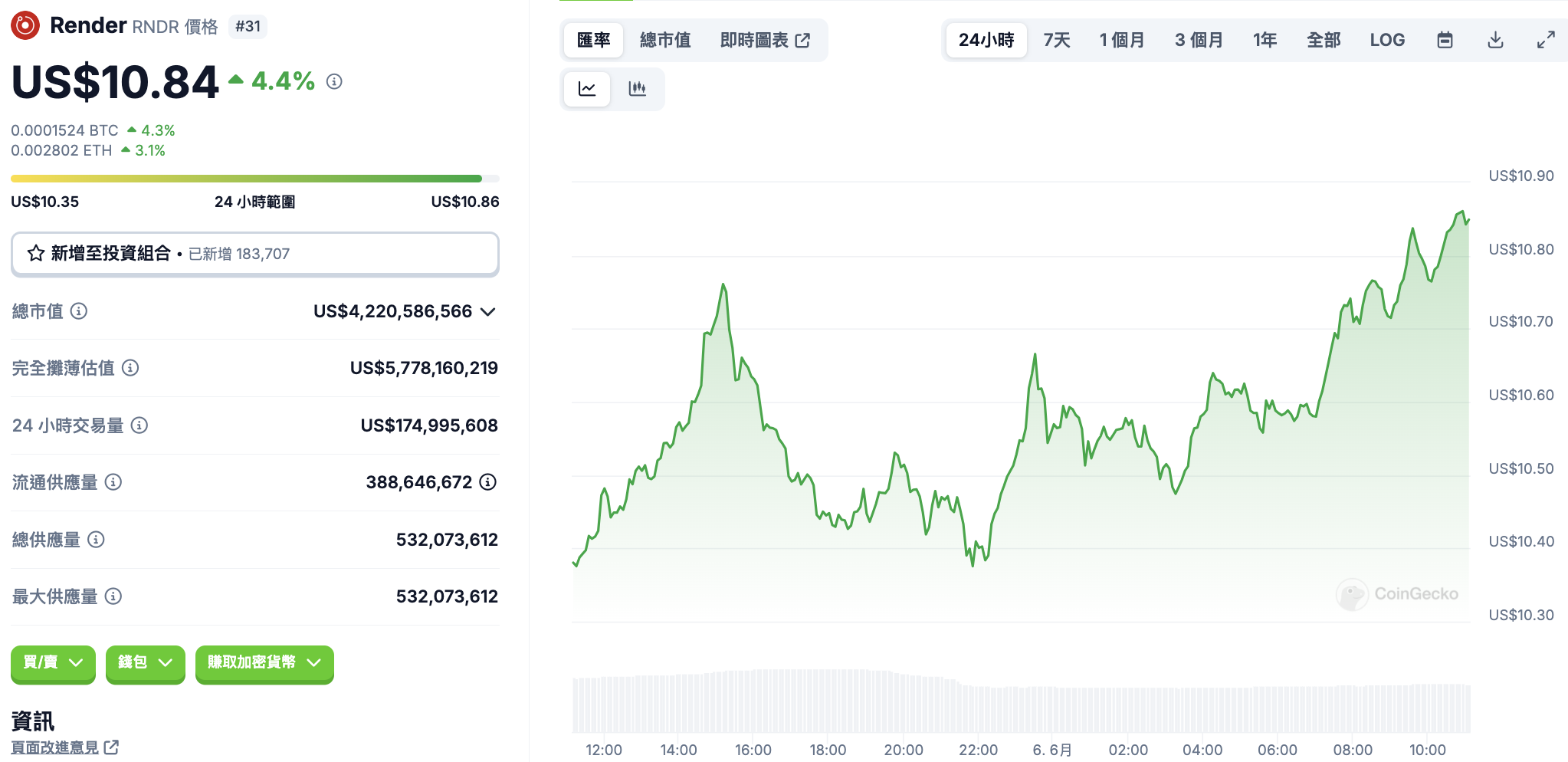Click the US$5,778,160,219 valuation value
The image size is (1568, 762).
coord(424,368)
